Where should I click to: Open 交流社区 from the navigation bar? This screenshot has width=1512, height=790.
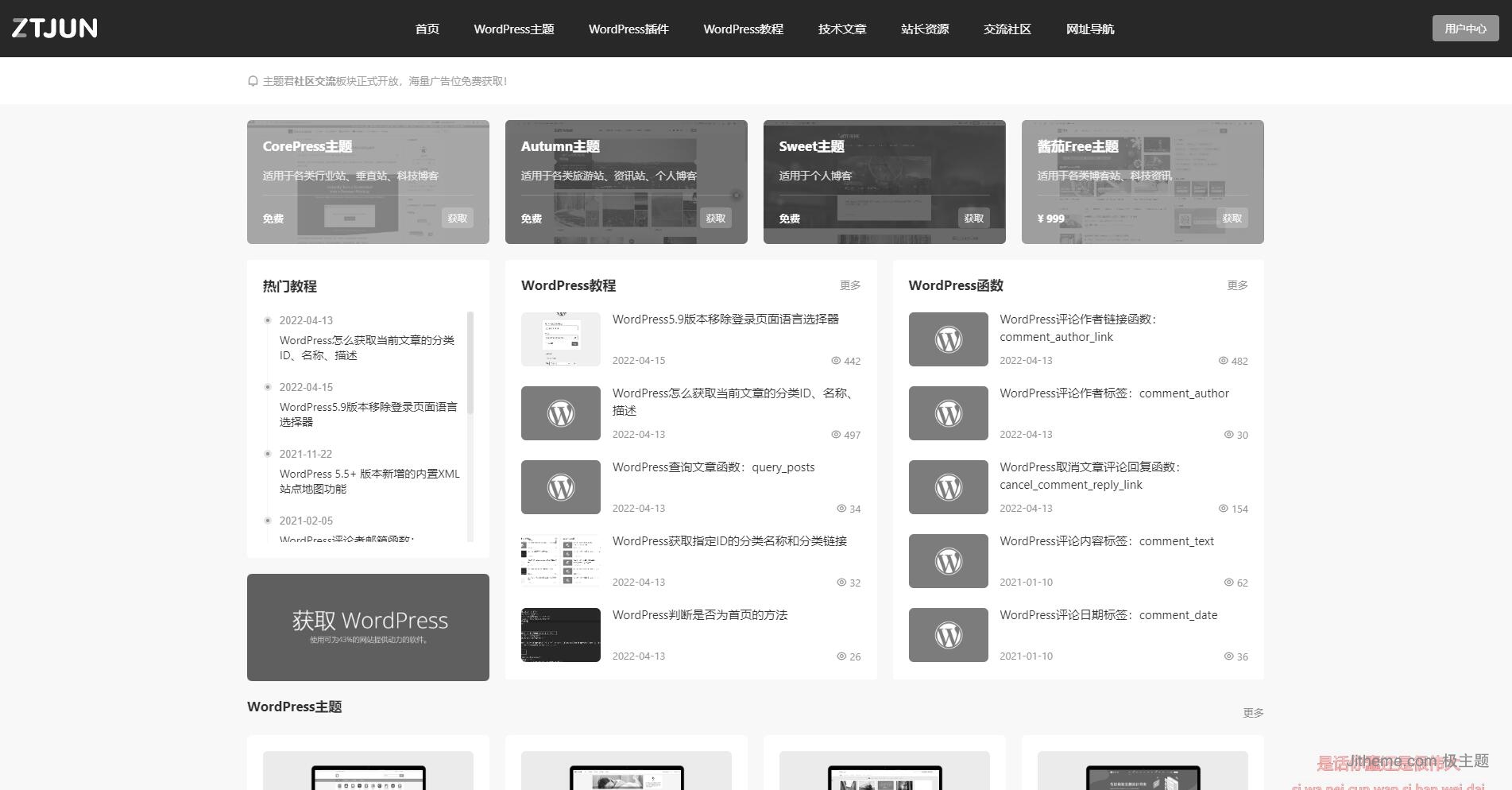point(1007,29)
